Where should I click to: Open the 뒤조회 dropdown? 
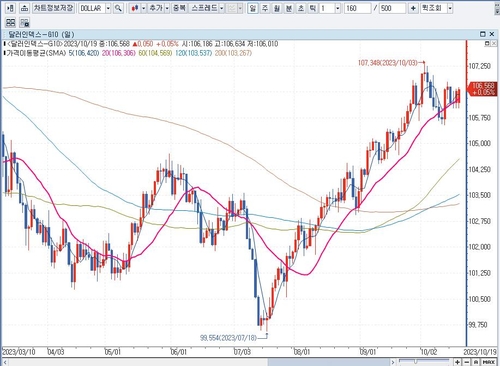click(x=450, y=8)
